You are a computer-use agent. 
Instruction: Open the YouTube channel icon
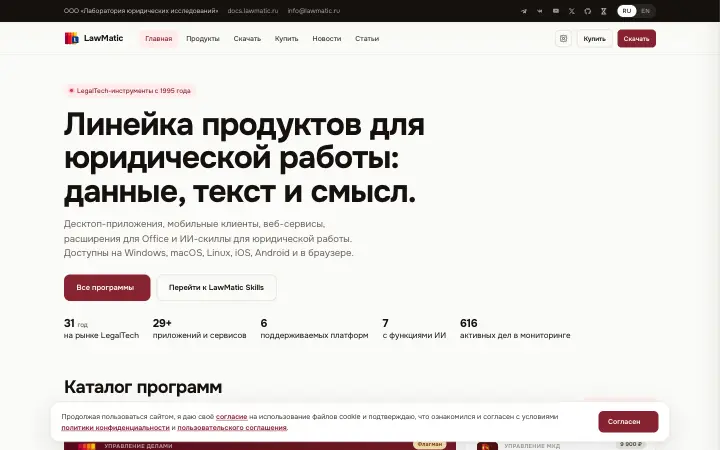tap(556, 11)
